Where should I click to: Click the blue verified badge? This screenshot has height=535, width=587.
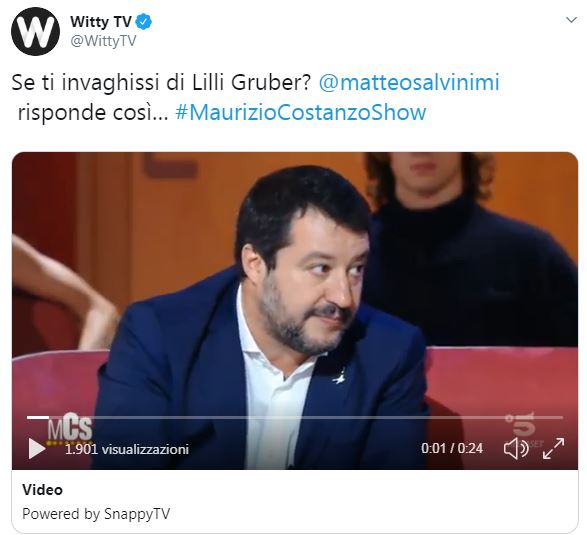[143, 22]
